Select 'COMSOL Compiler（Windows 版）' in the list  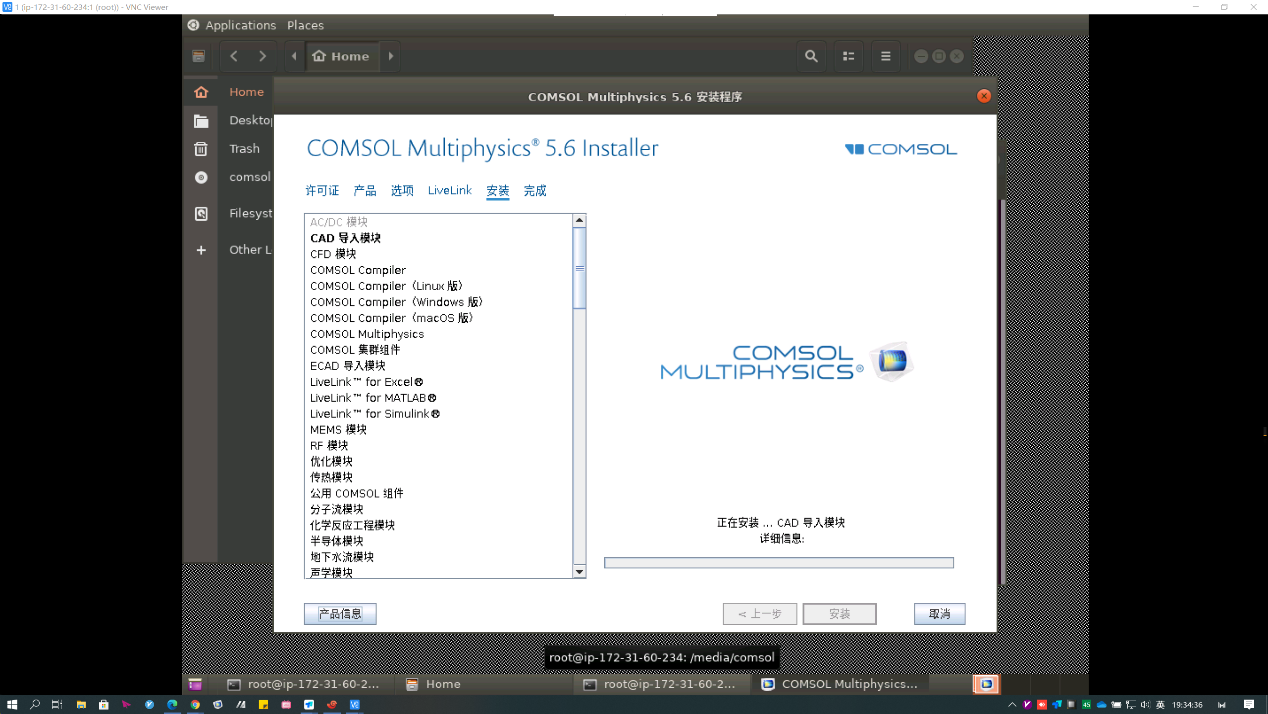click(x=397, y=302)
